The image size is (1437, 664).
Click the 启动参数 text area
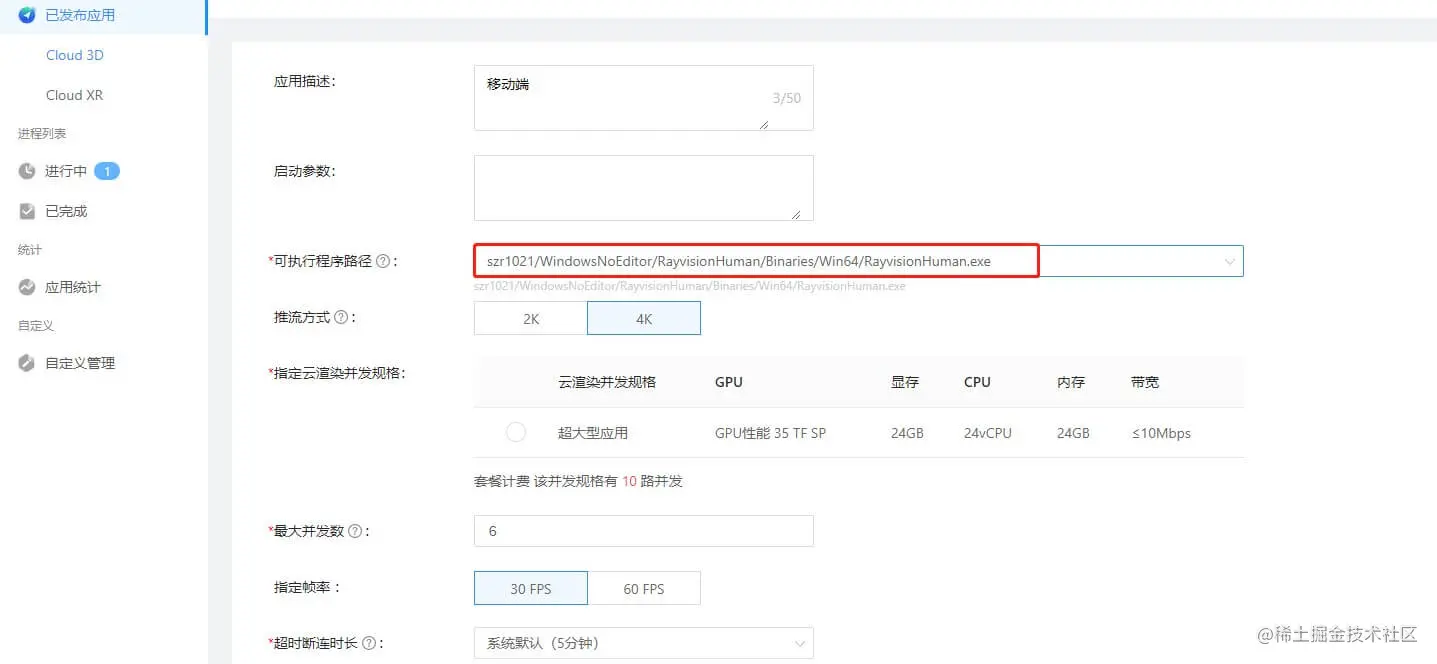pyautogui.click(x=644, y=188)
